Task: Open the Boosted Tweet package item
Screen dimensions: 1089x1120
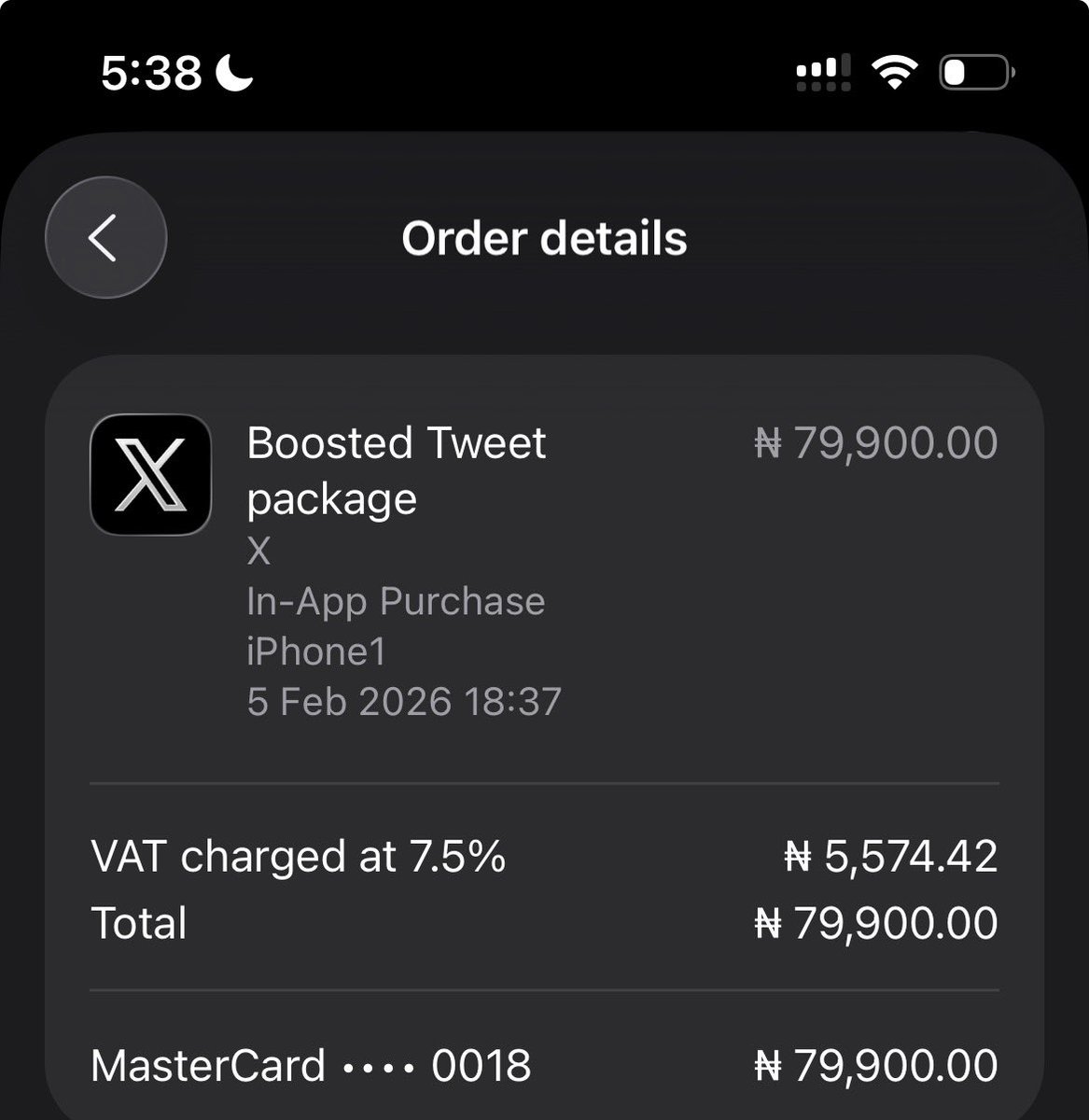Action: pos(397,470)
